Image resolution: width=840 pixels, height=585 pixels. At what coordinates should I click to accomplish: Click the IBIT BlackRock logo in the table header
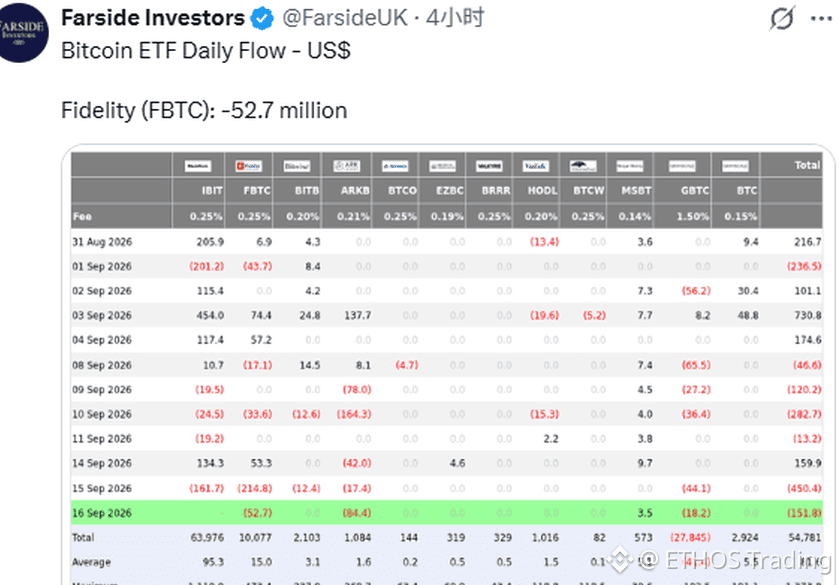(198, 166)
